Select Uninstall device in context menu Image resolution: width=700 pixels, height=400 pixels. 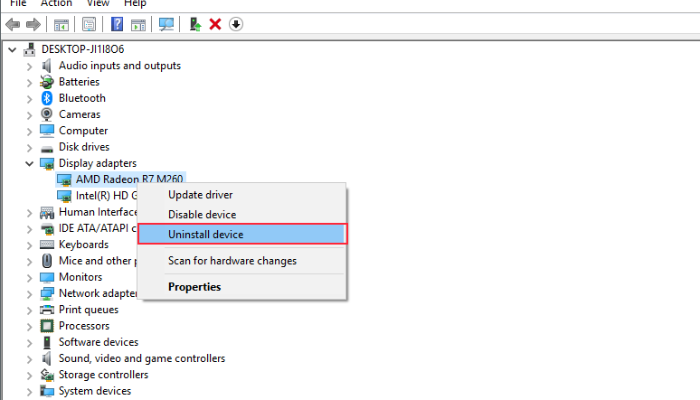coord(242,234)
